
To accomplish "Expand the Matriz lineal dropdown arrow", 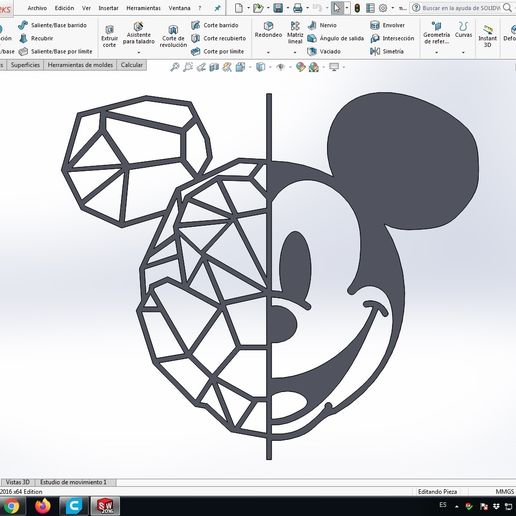I will coord(295,52).
